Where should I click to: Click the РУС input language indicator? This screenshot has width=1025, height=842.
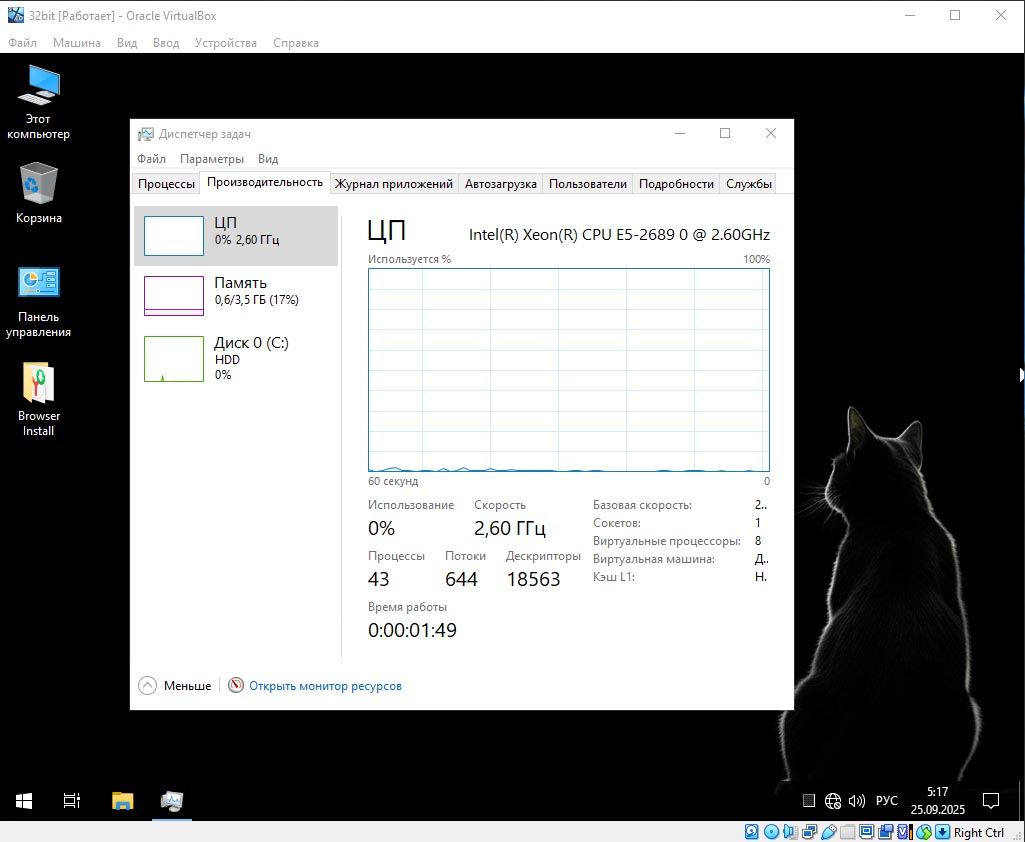[886, 800]
